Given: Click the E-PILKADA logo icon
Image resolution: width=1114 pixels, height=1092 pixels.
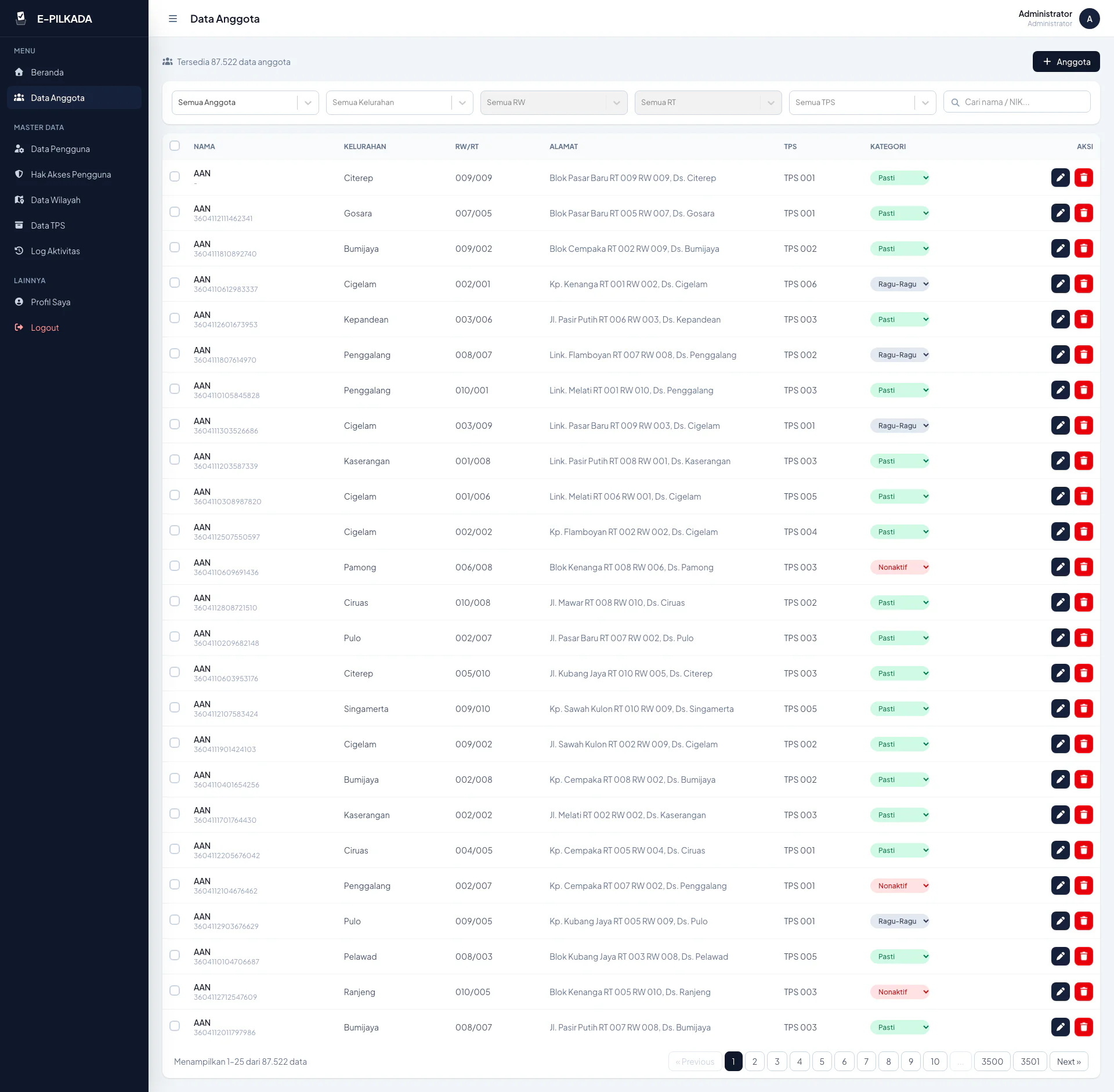Looking at the screenshot, I should [21, 19].
